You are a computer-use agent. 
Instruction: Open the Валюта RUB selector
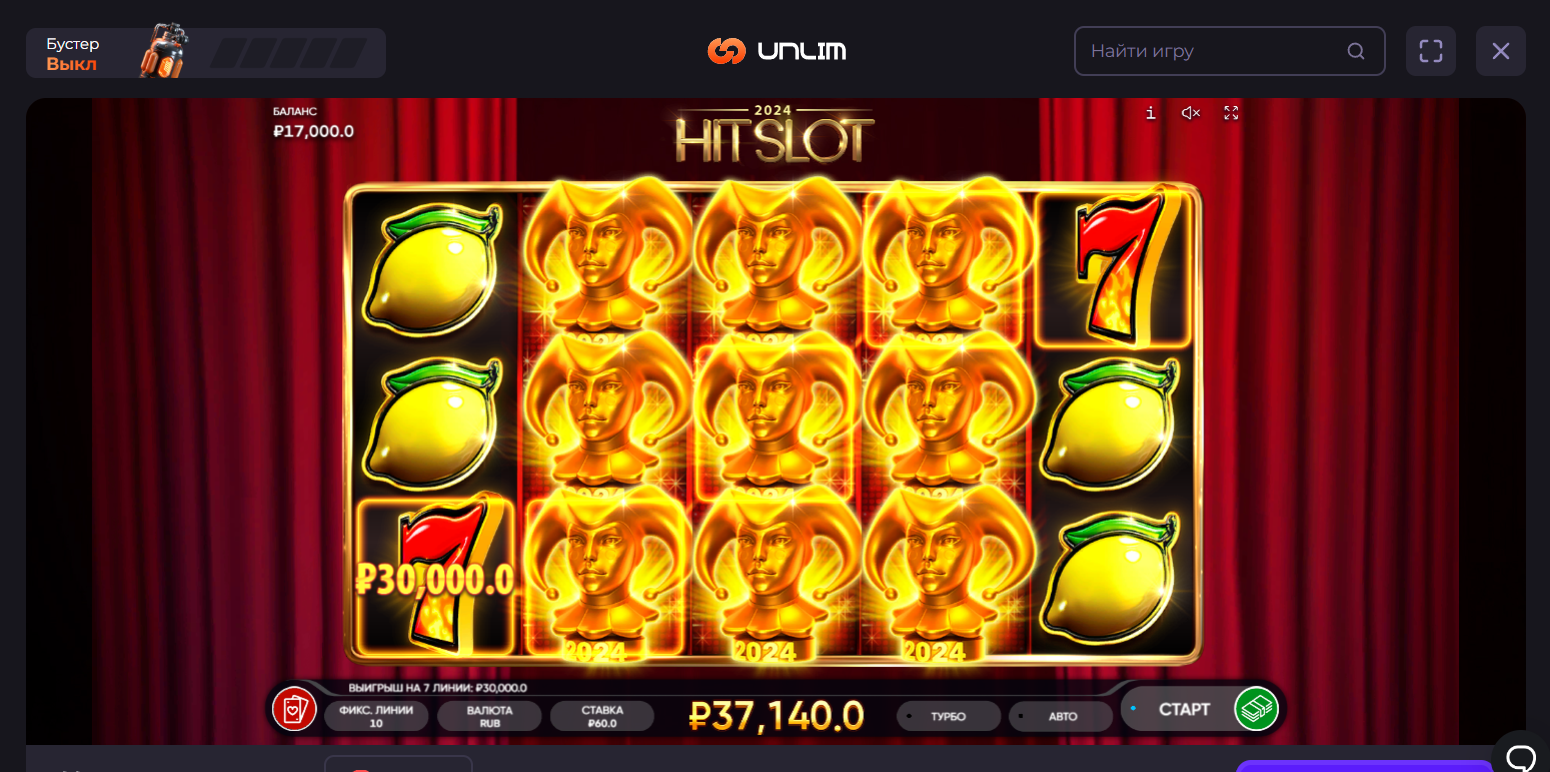490,716
